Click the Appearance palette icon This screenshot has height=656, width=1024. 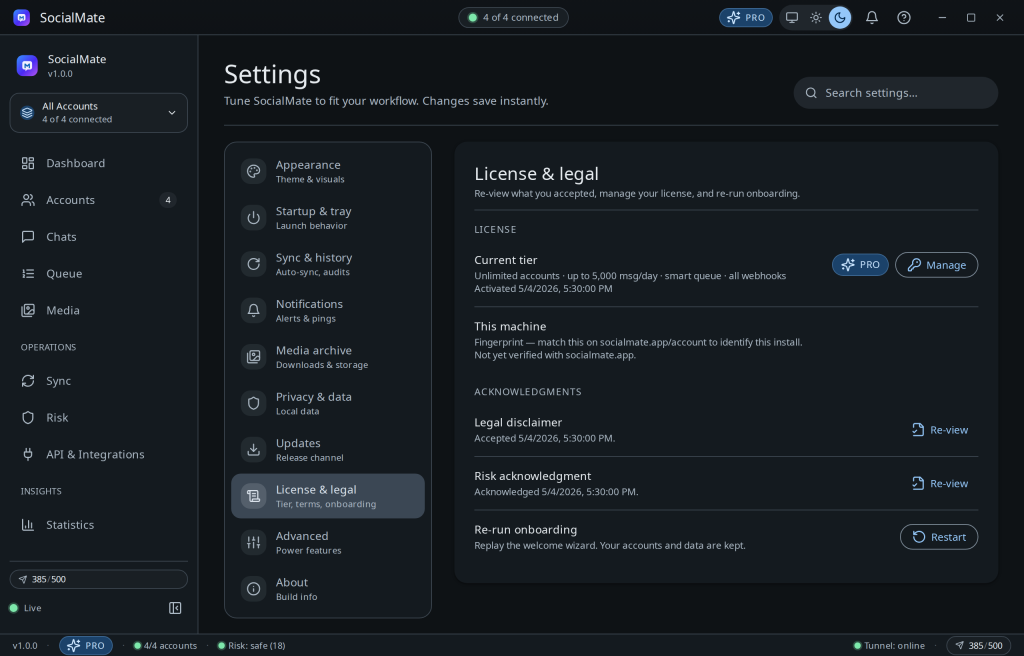point(253,171)
